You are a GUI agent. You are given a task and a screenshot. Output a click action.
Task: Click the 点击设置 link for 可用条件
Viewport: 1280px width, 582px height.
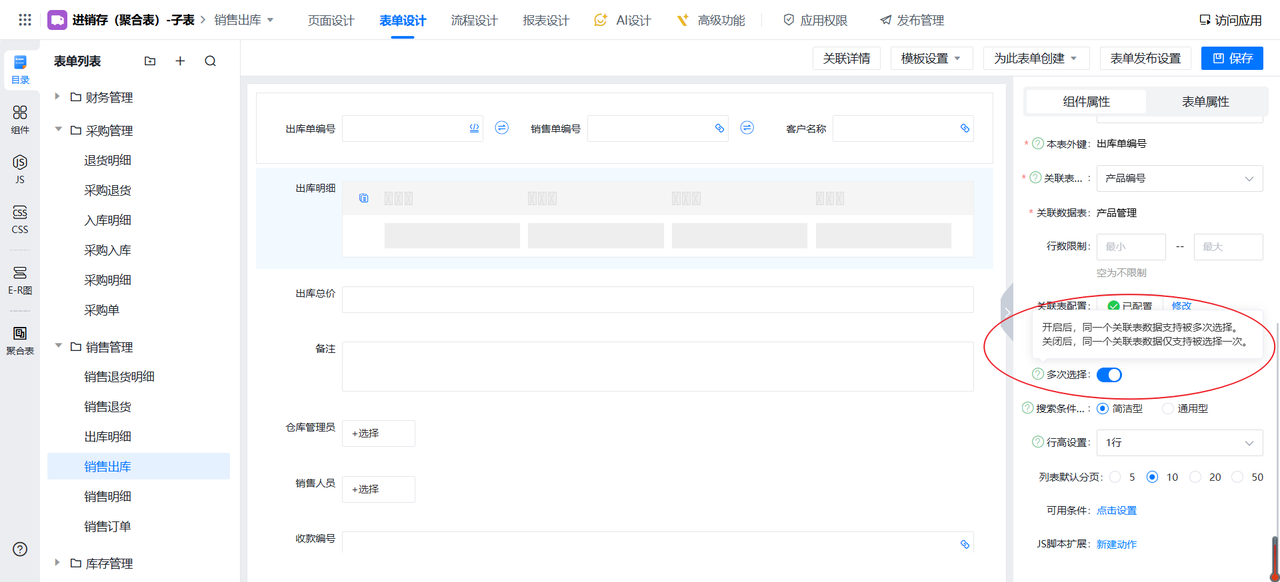[1116, 510]
